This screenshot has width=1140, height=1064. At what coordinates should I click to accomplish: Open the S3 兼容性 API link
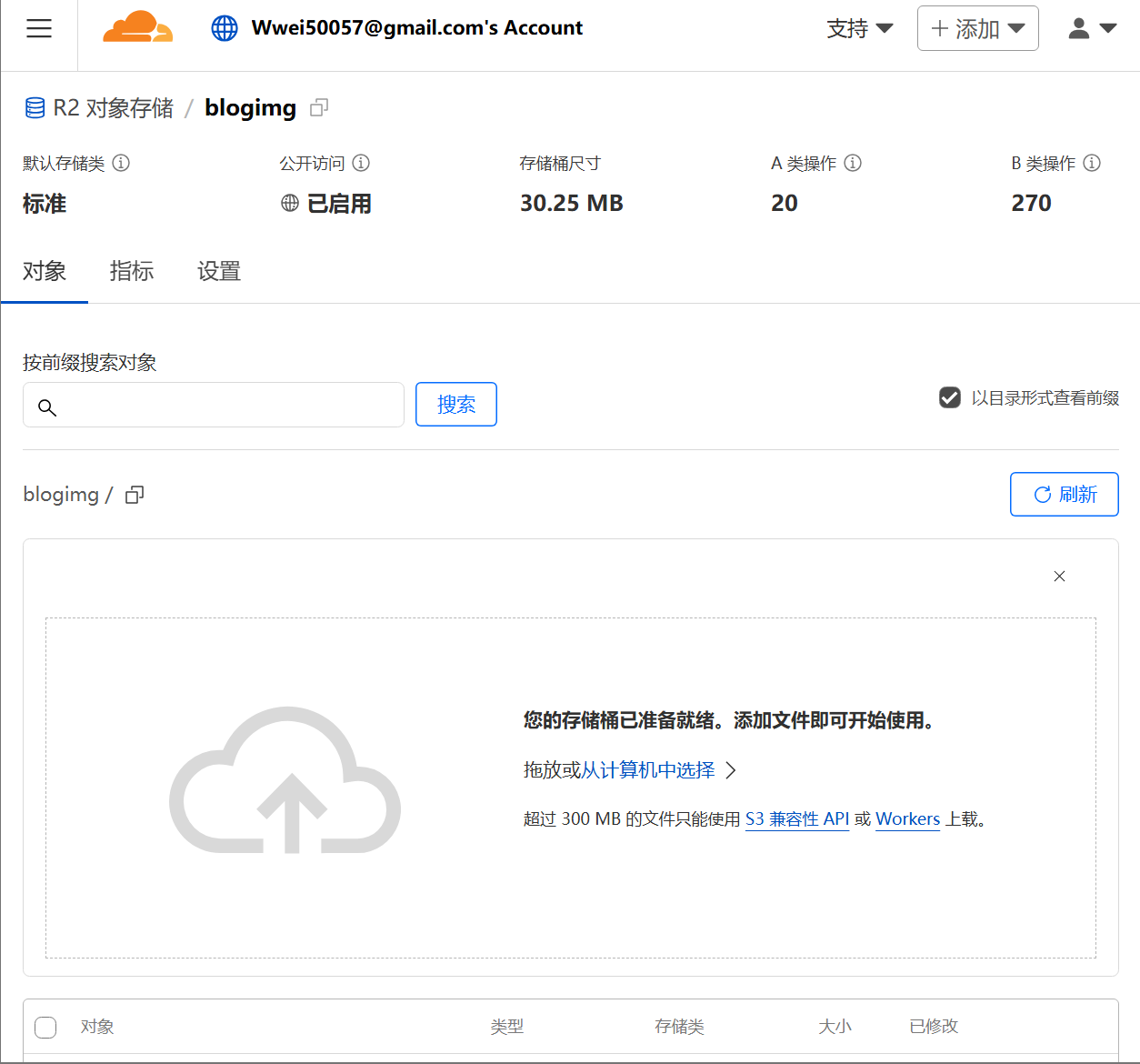pos(796,819)
